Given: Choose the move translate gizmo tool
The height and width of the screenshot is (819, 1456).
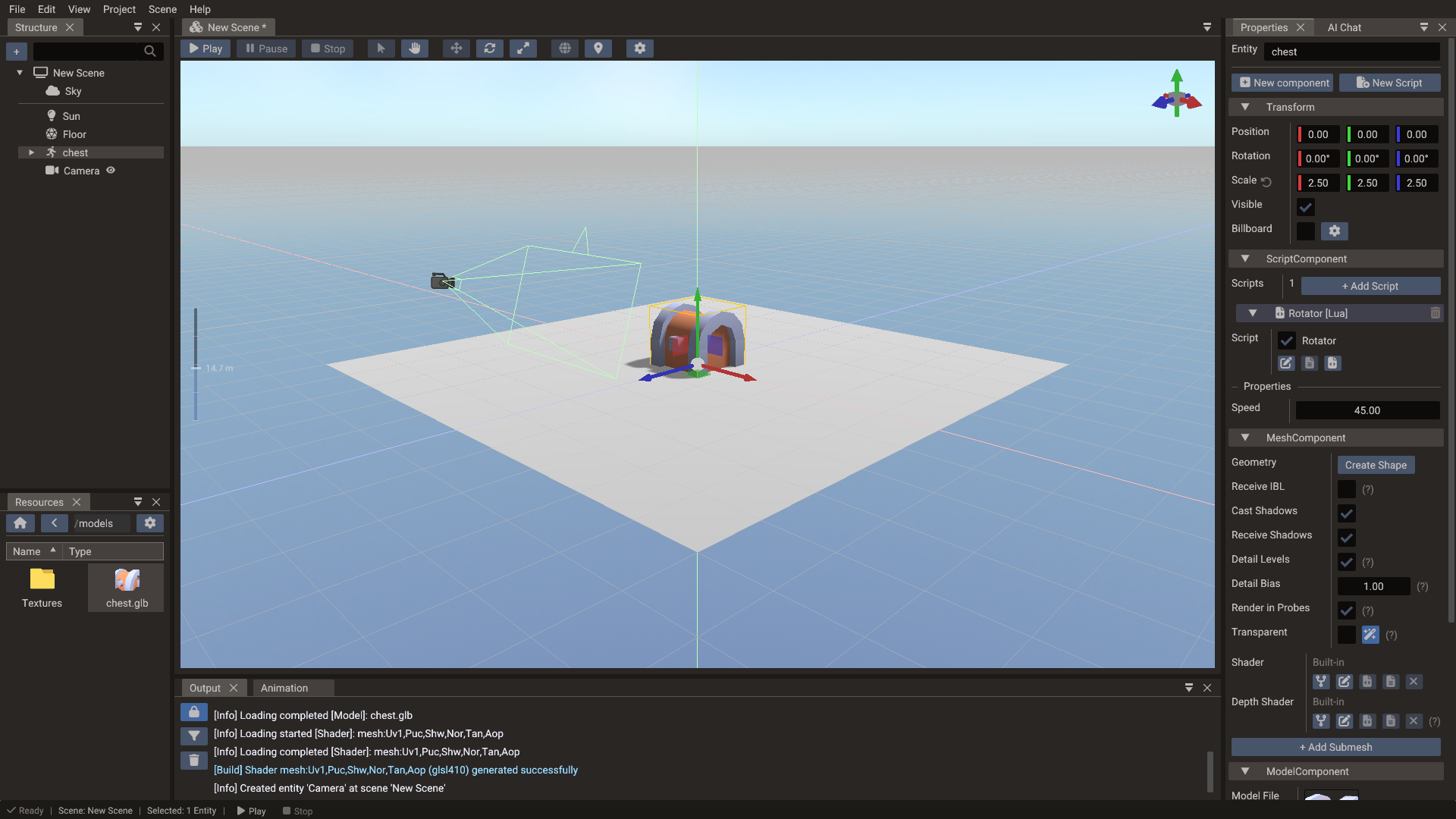Looking at the screenshot, I should click(456, 49).
